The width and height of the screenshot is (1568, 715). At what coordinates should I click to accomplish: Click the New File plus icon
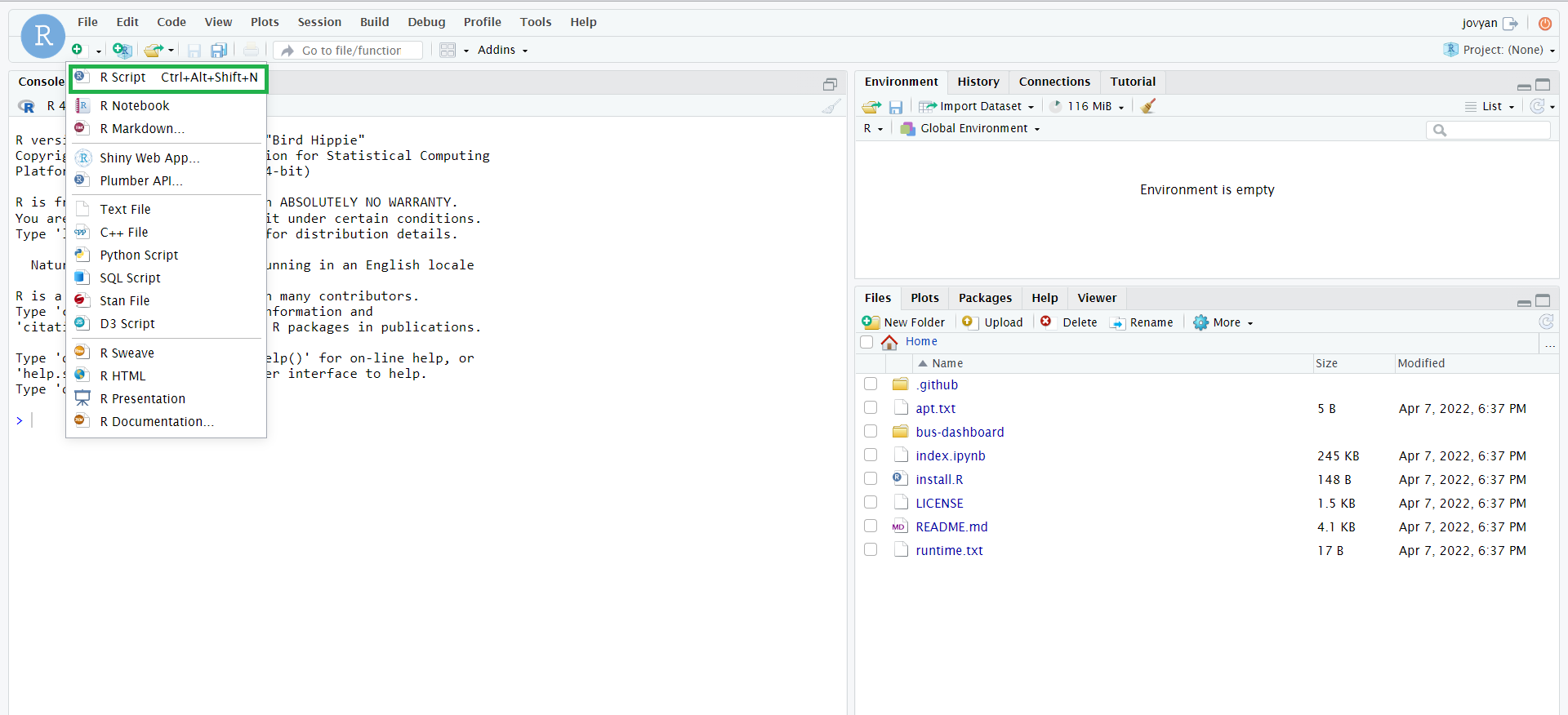coord(77,50)
